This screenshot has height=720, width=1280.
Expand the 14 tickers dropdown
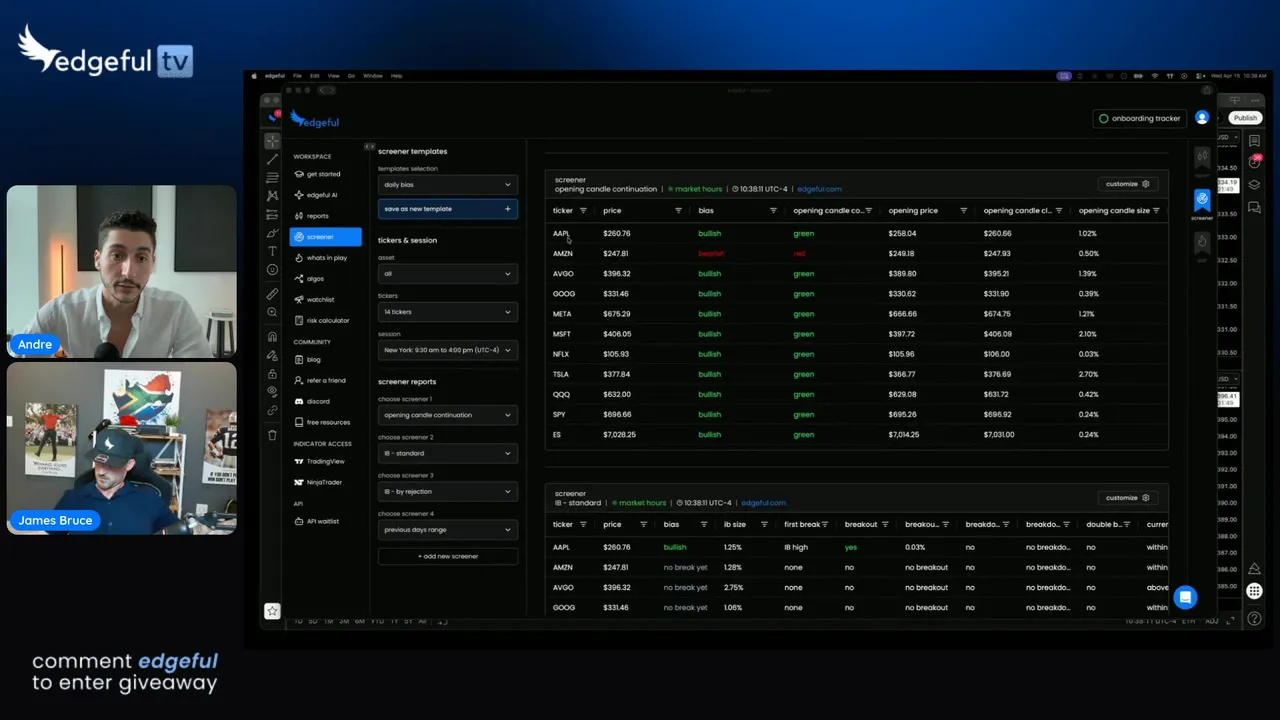click(447, 312)
